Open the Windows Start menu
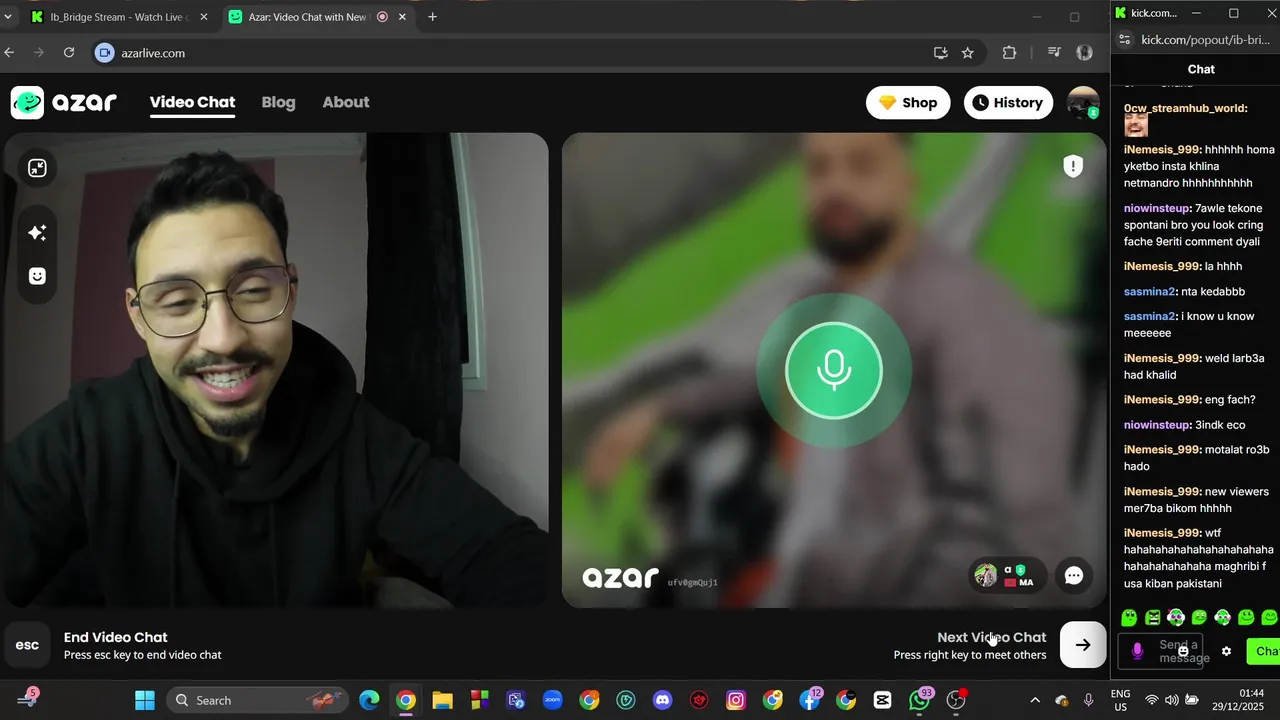Screen dimensions: 1280x720 [145, 700]
